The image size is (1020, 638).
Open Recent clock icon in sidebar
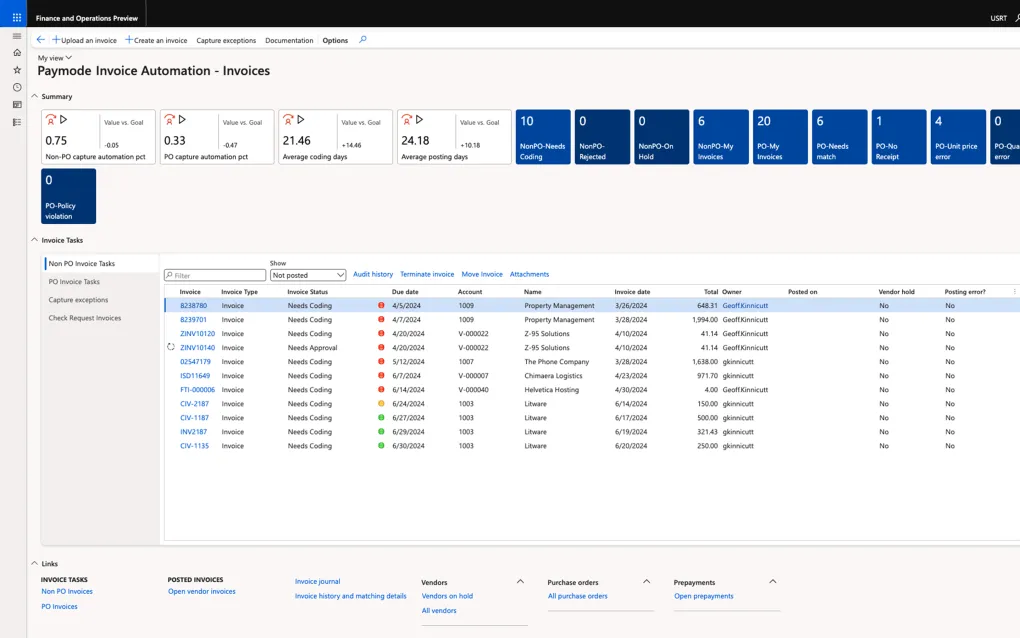(x=16, y=87)
